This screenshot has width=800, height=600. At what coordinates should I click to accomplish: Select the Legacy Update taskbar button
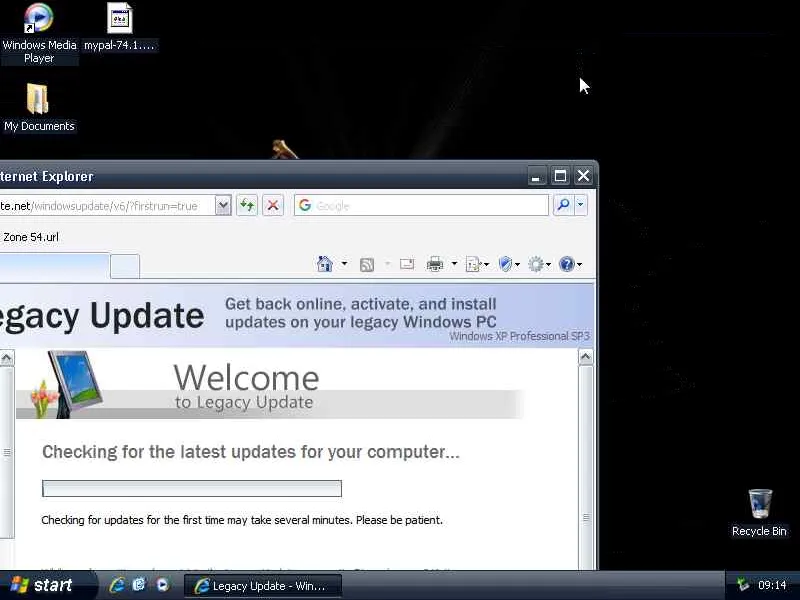tap(263, 586)
